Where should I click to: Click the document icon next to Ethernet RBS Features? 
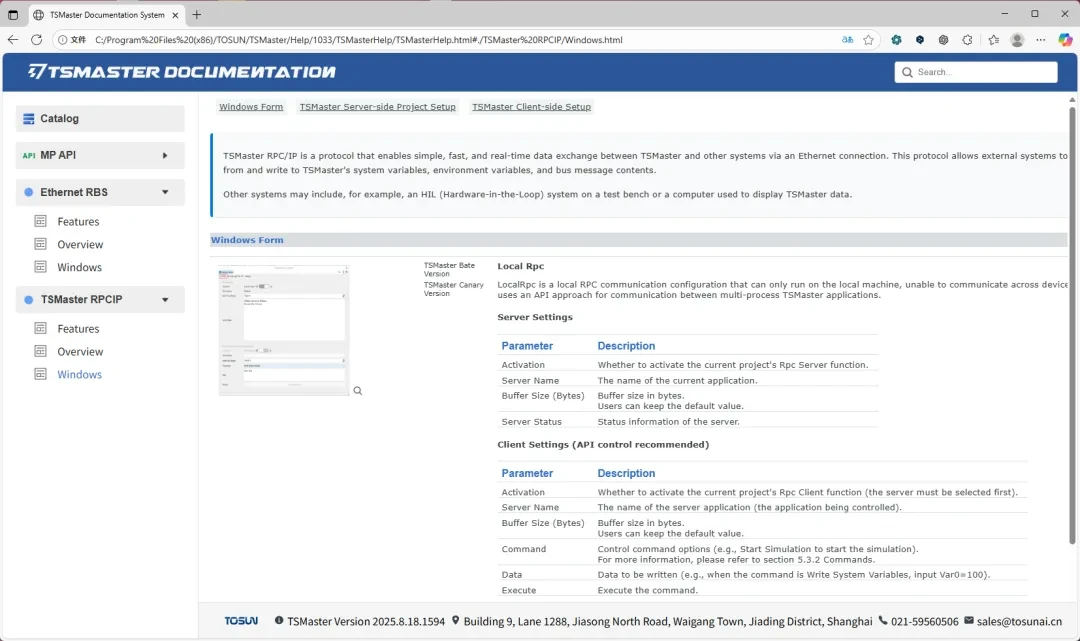(42, 221)
